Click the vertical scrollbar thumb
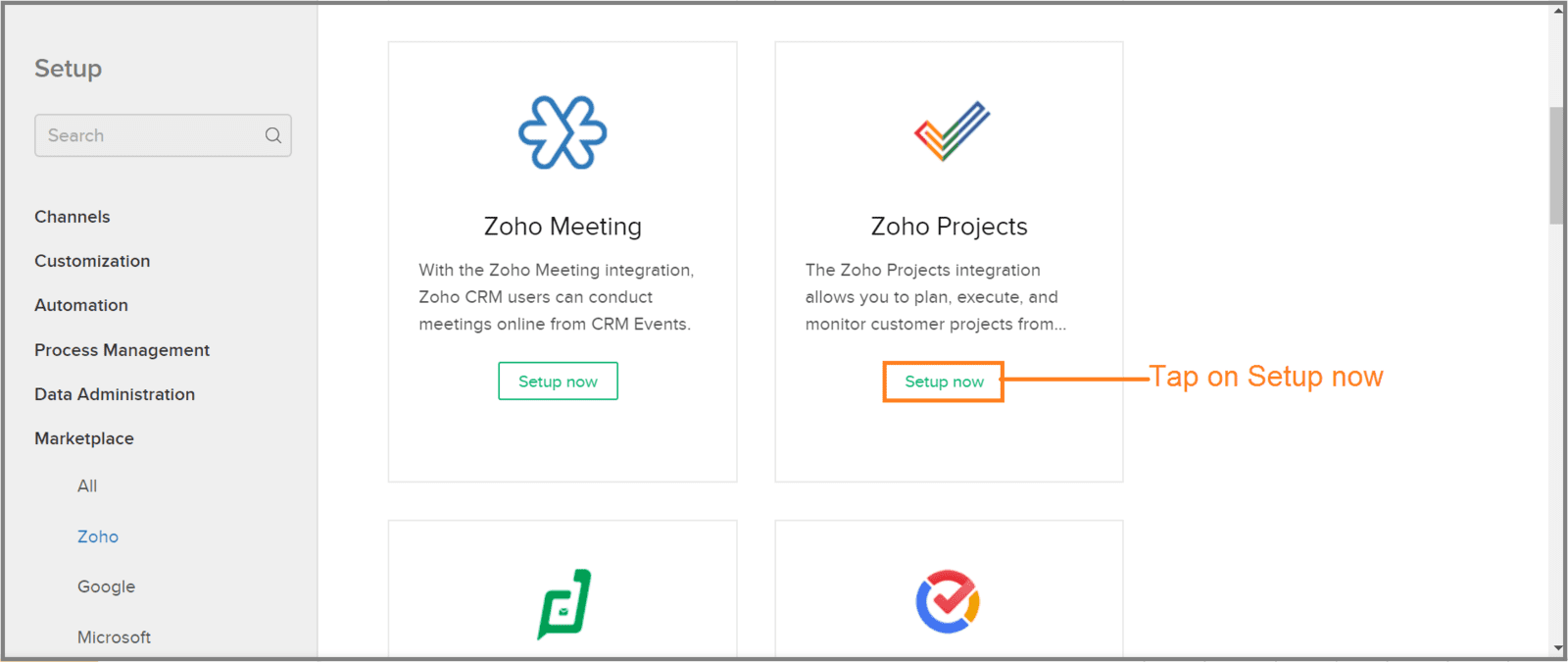 pyautogui.click(x=1556, y=166)
